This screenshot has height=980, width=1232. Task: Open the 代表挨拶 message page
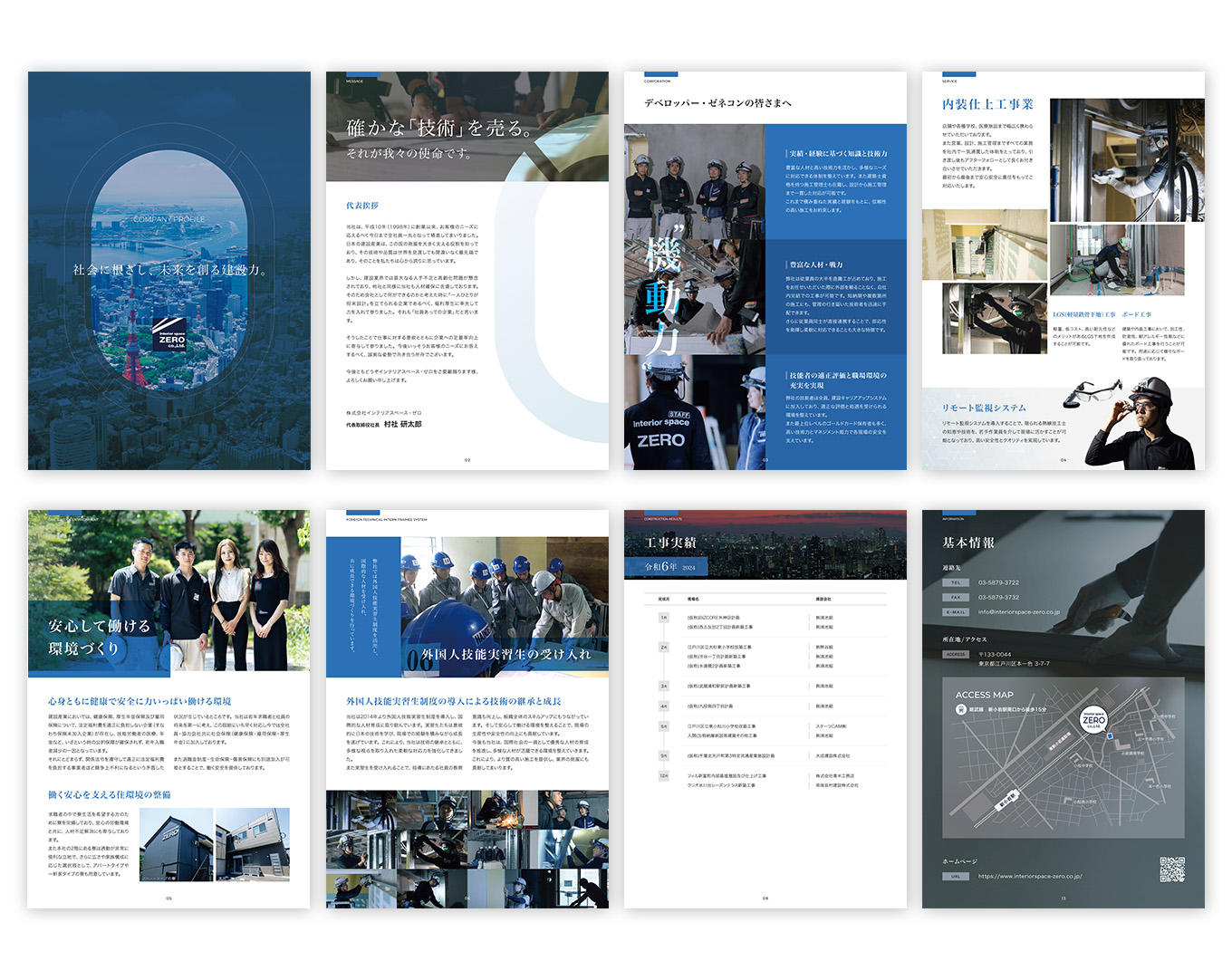[467, 270]
